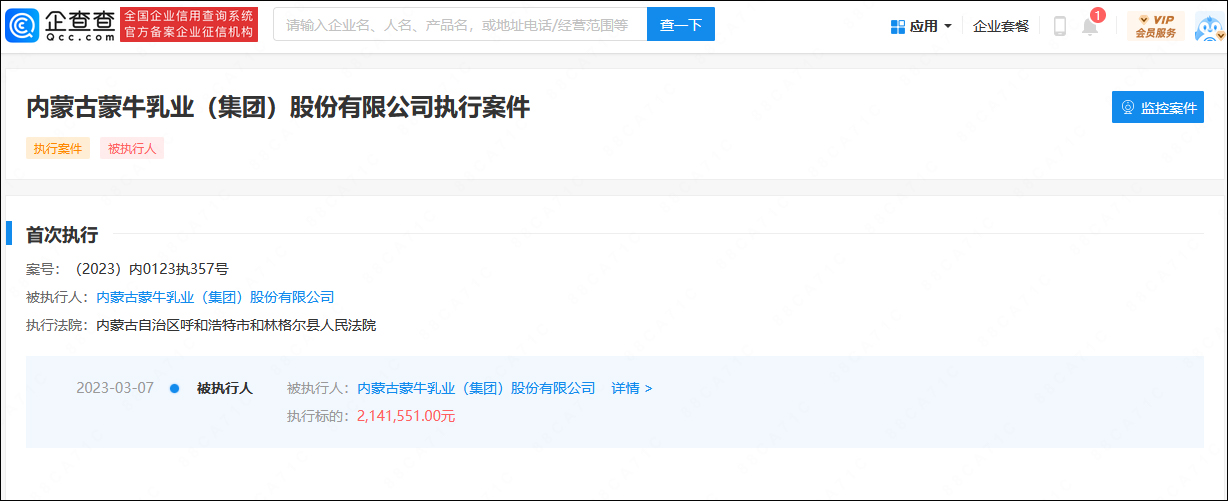Click the red 全国企业信用查询系统 banner
The width and height of the screenshot is (1228, 501).
click(x=189, y=25)
